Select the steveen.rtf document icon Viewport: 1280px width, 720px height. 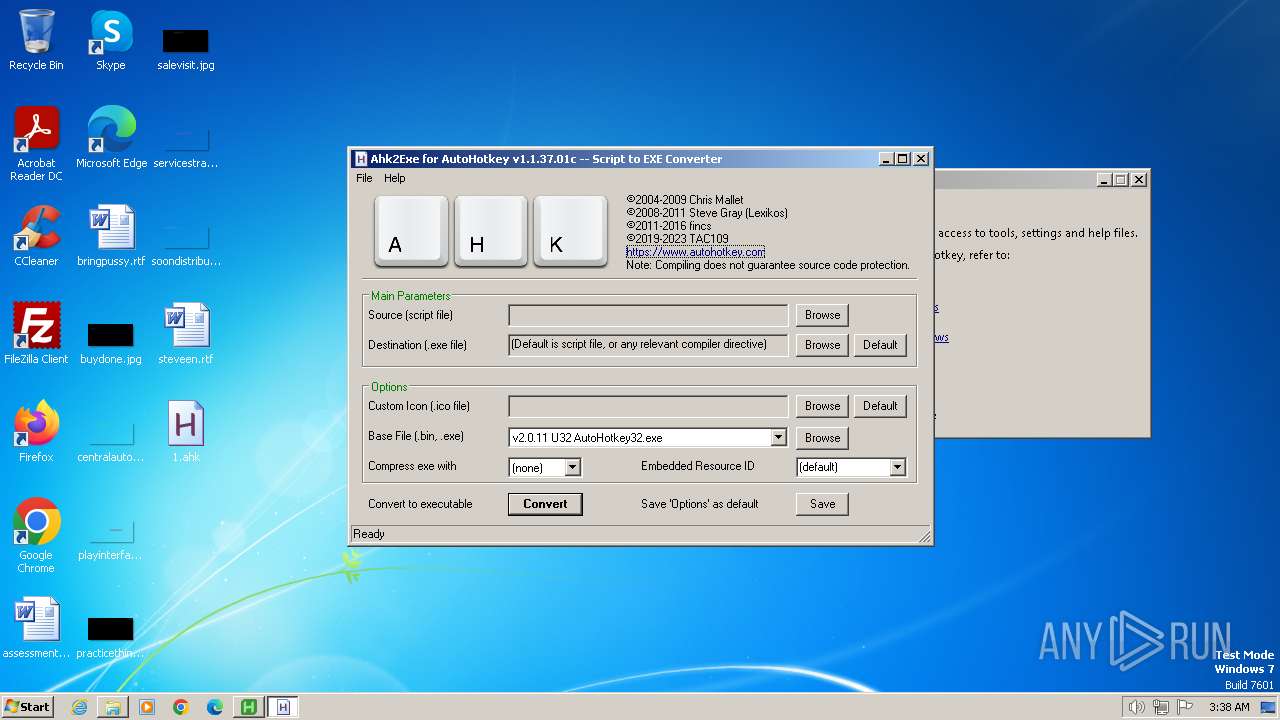186,334
